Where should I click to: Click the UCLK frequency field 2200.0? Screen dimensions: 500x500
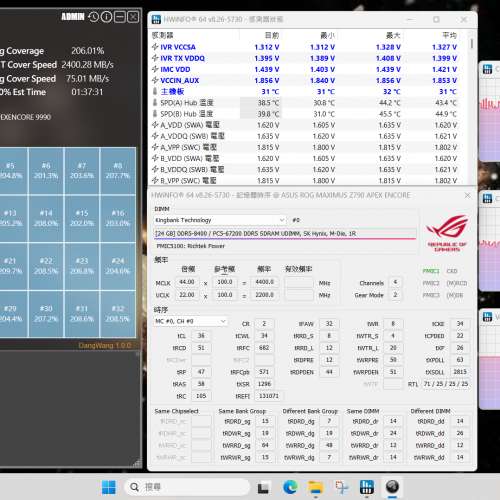tap(265, 295)
